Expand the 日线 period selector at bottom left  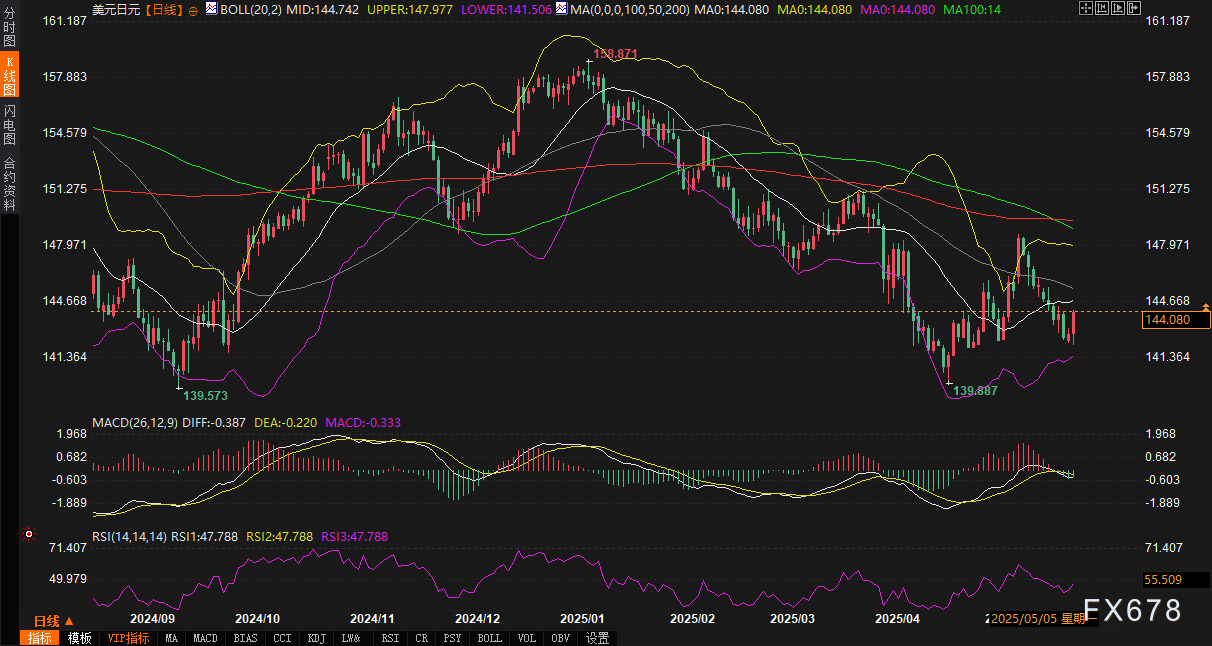pos(53,621)
